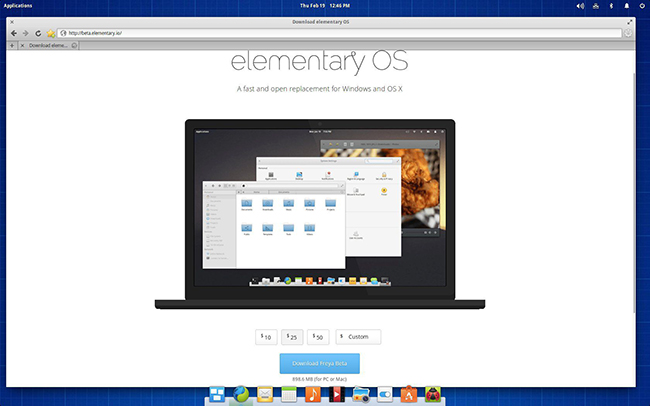Go back with the browser back arrow

pyautogui.click(x=14, y=33)
